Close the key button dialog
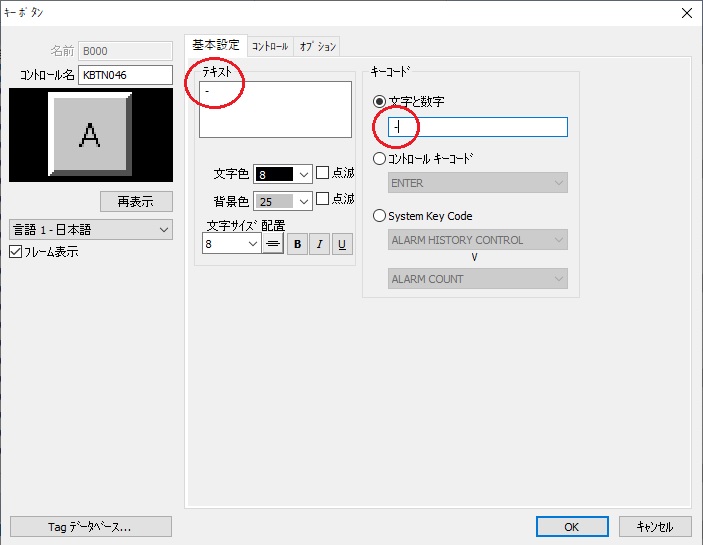 pos(686,13)
